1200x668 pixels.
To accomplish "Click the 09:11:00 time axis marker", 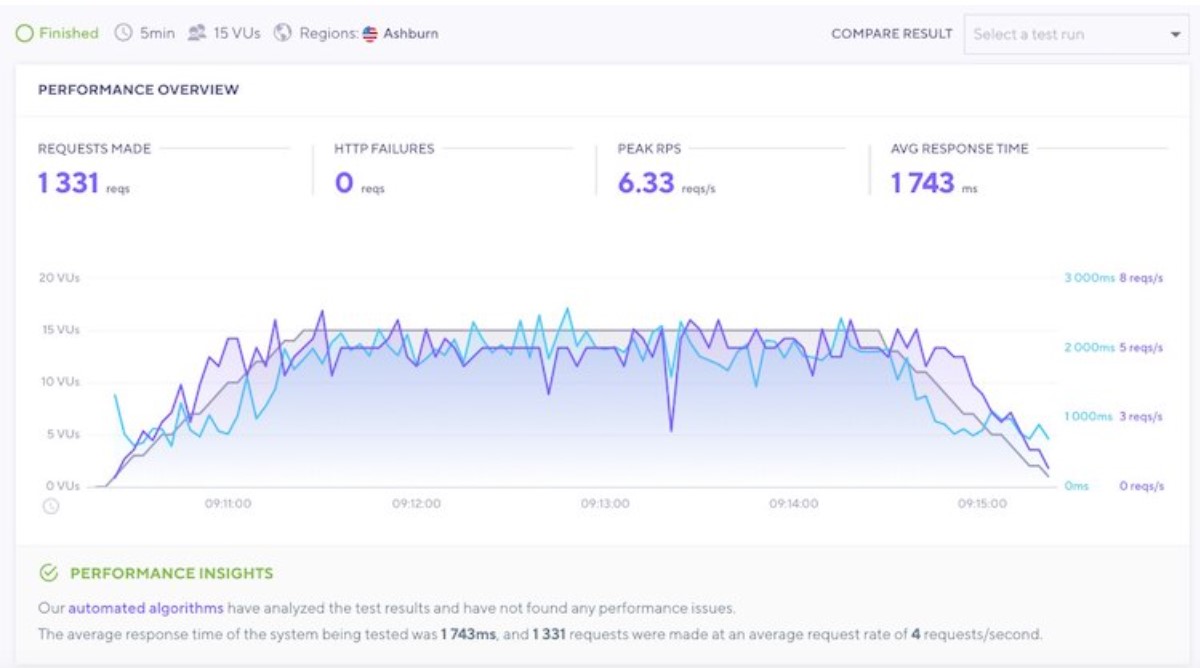I will [x=228, y=504].
